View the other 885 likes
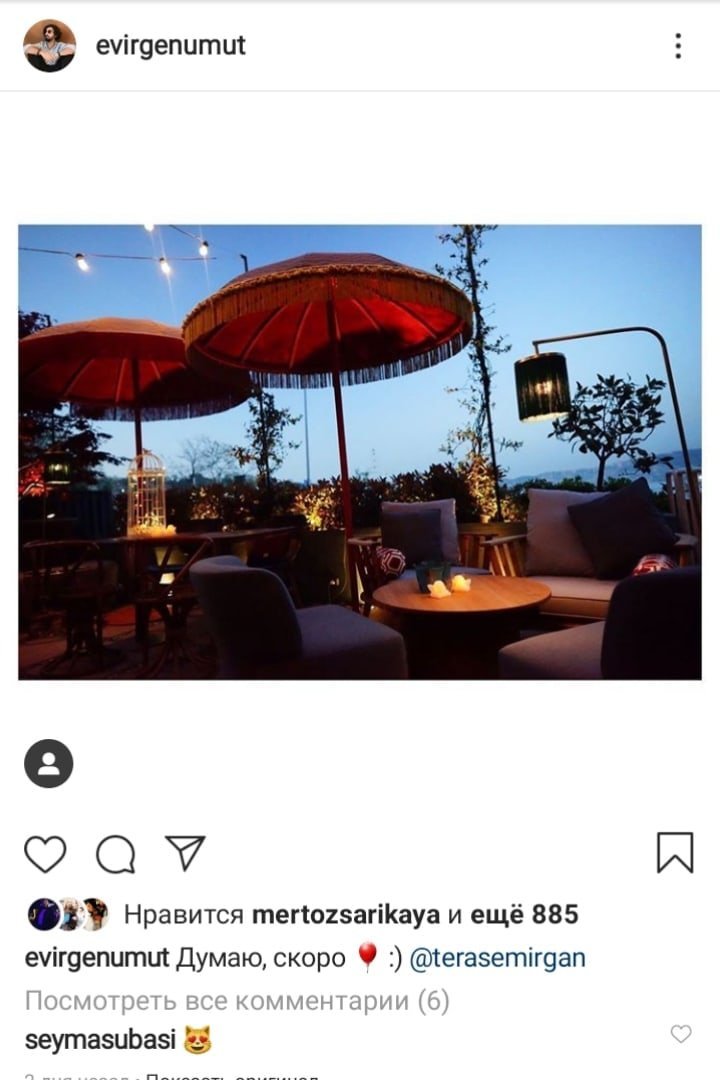Screen dimensions: 720x1080 coord(524,915)
